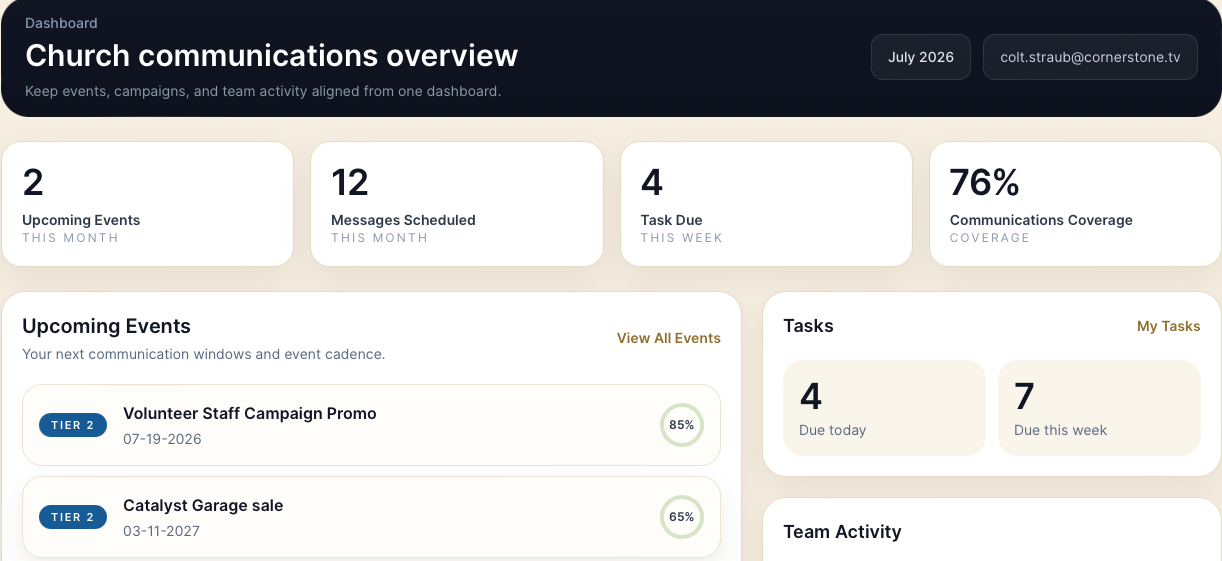
Task: Select the 65% progress ring
Action: point(682,517)
